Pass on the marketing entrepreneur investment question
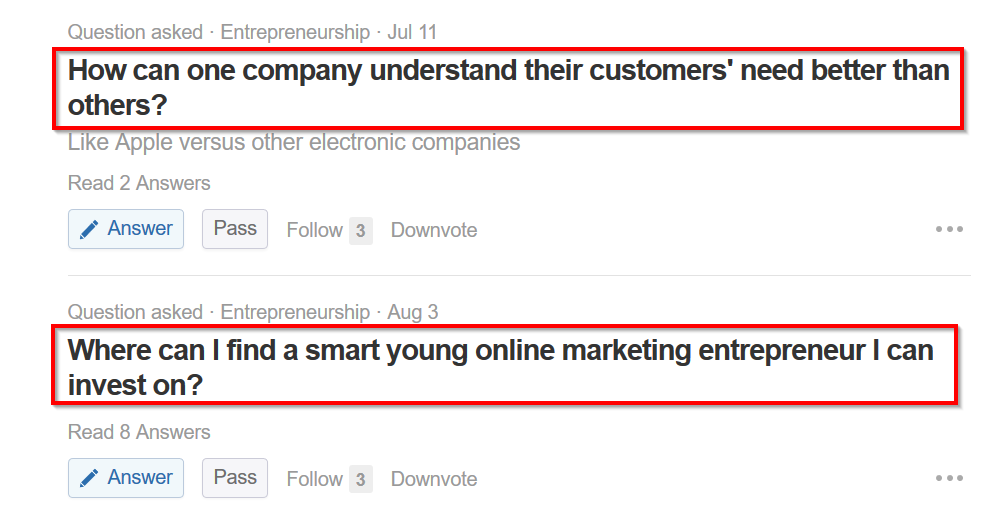 235,477
